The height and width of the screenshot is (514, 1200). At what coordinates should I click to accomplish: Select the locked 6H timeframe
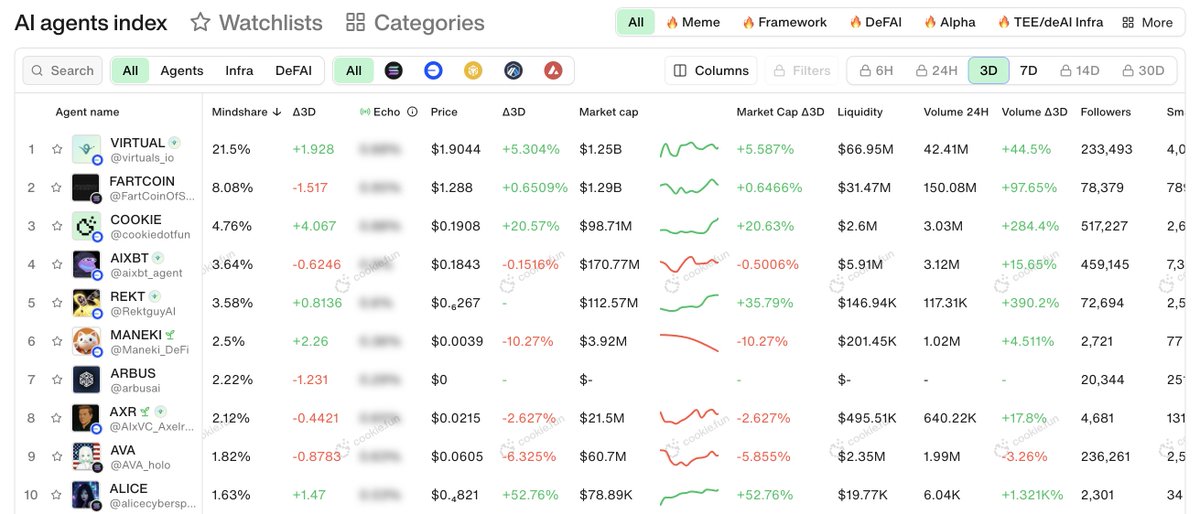coord(875,71)
